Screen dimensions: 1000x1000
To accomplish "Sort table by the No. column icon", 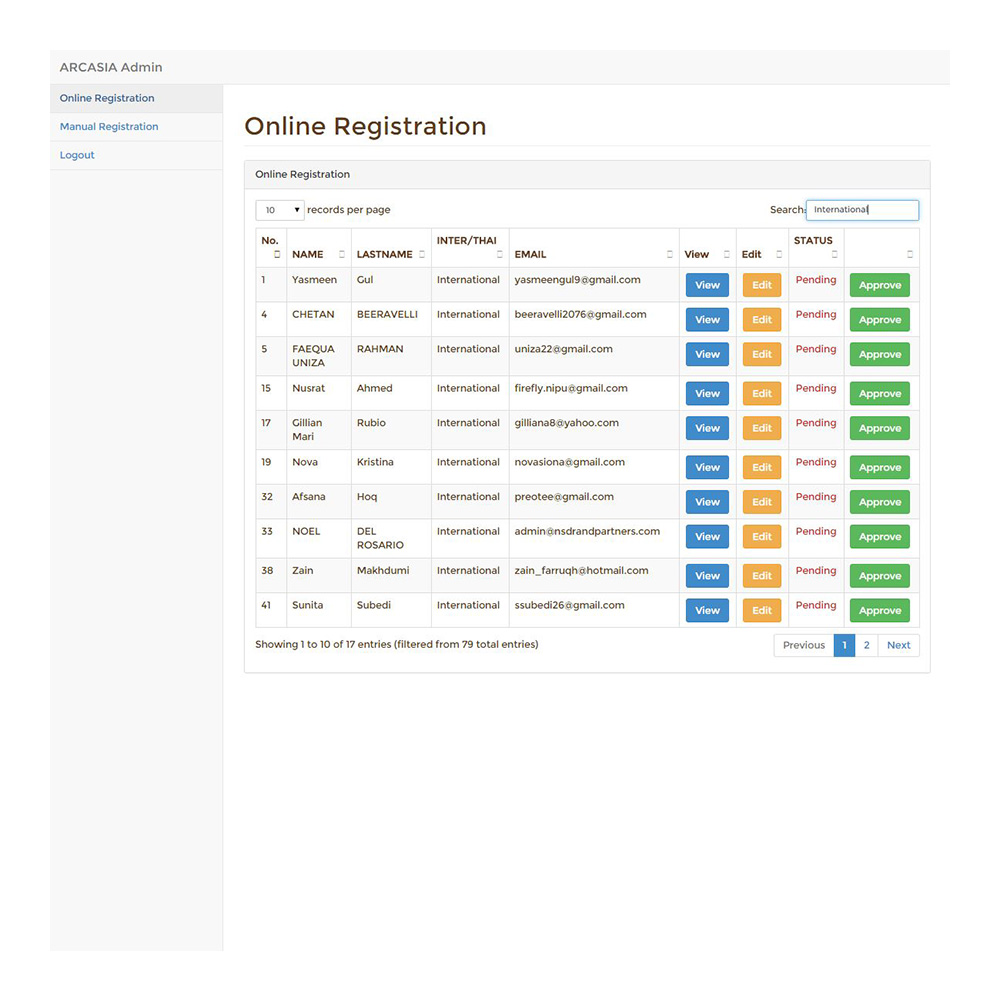I will [277, 254].
